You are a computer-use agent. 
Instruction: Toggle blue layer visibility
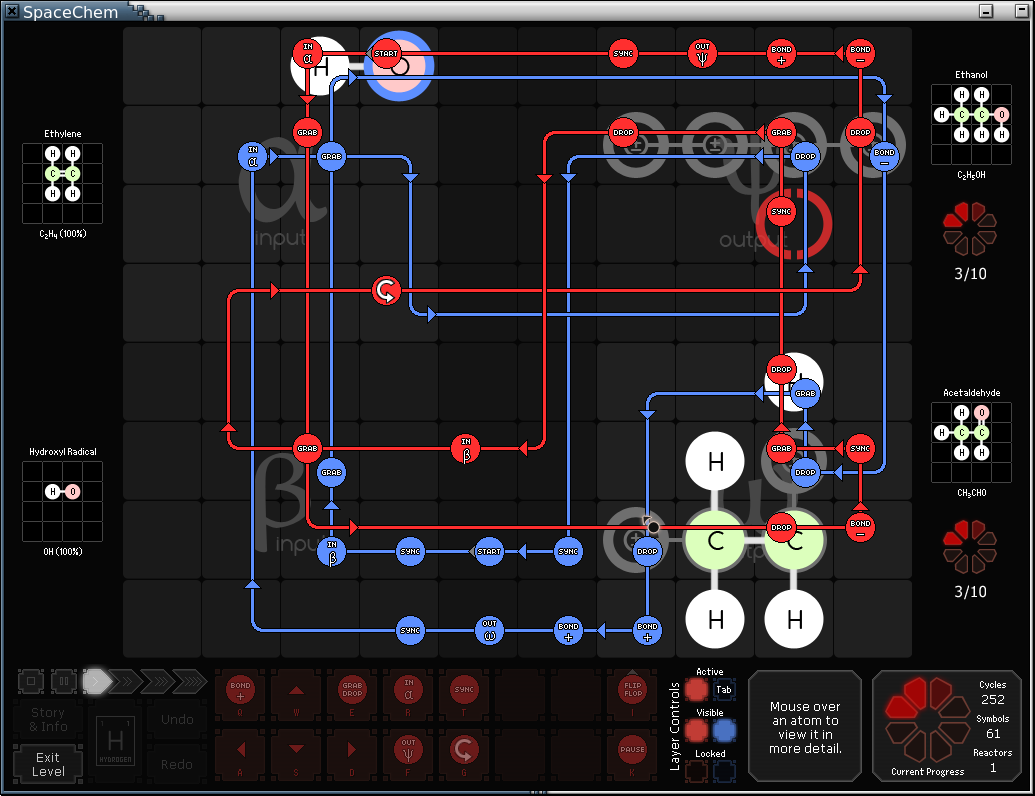724,731
